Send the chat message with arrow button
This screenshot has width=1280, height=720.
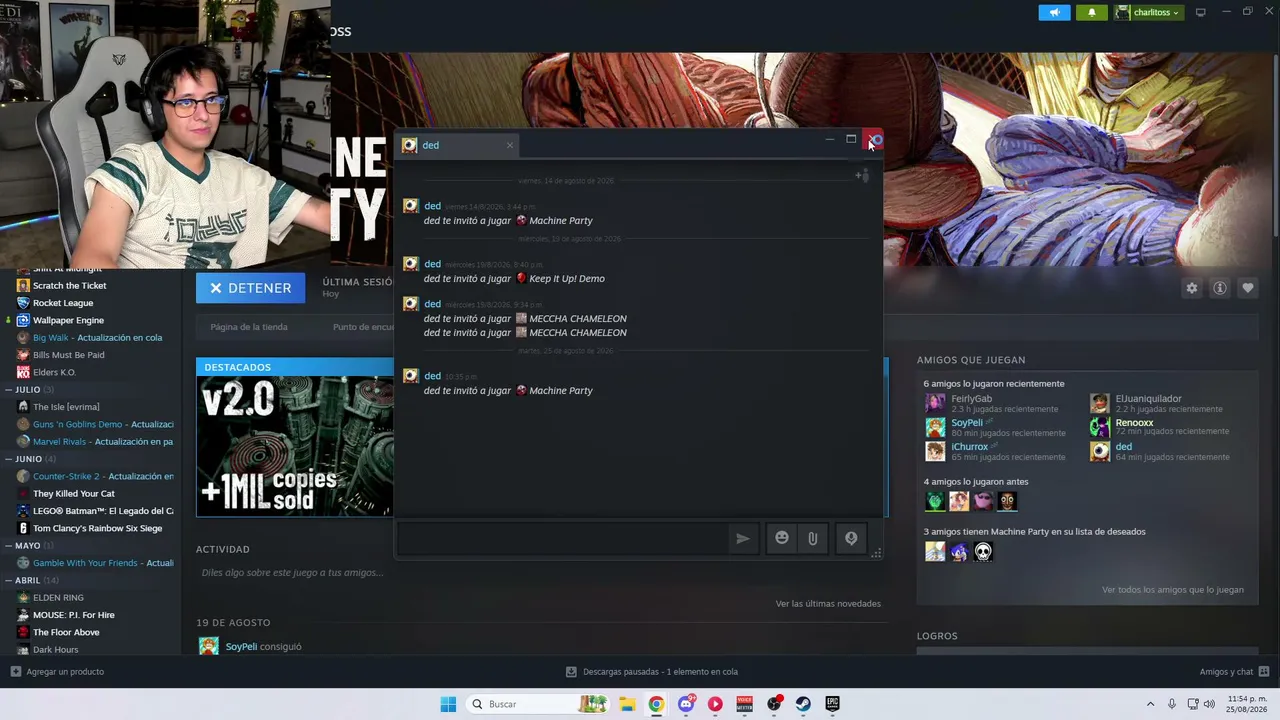coord(742,538)
